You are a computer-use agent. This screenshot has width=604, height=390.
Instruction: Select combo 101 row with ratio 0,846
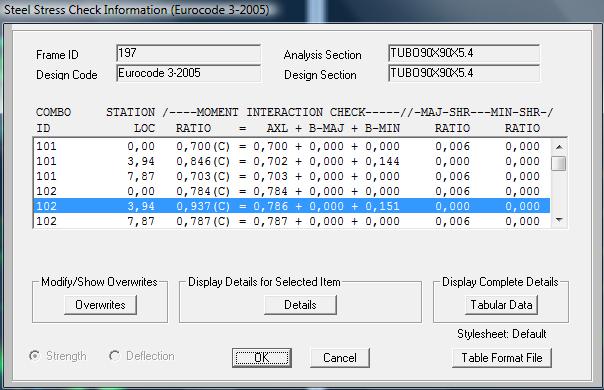pos(292,161)
